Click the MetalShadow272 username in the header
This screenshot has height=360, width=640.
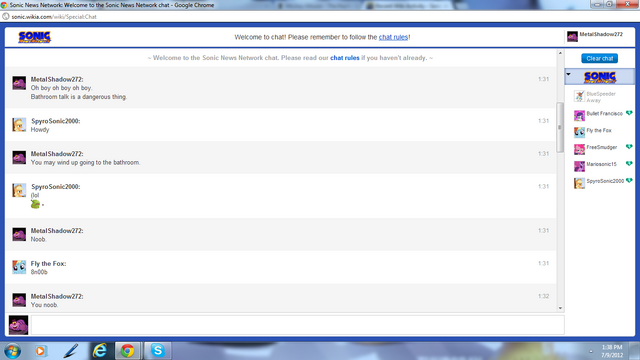pos(601,34)
